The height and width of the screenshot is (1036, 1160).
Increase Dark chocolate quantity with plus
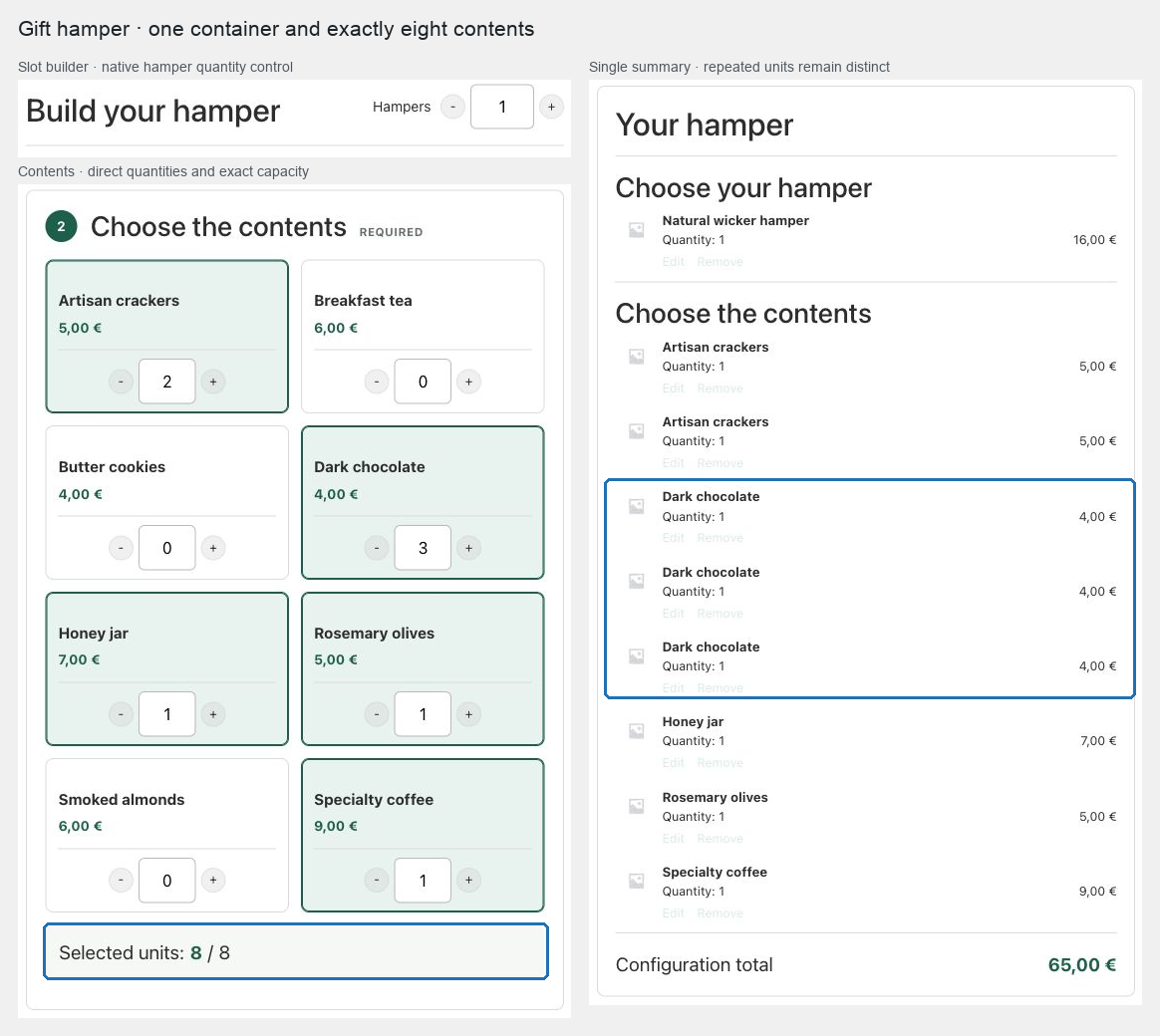coord(468,548)
